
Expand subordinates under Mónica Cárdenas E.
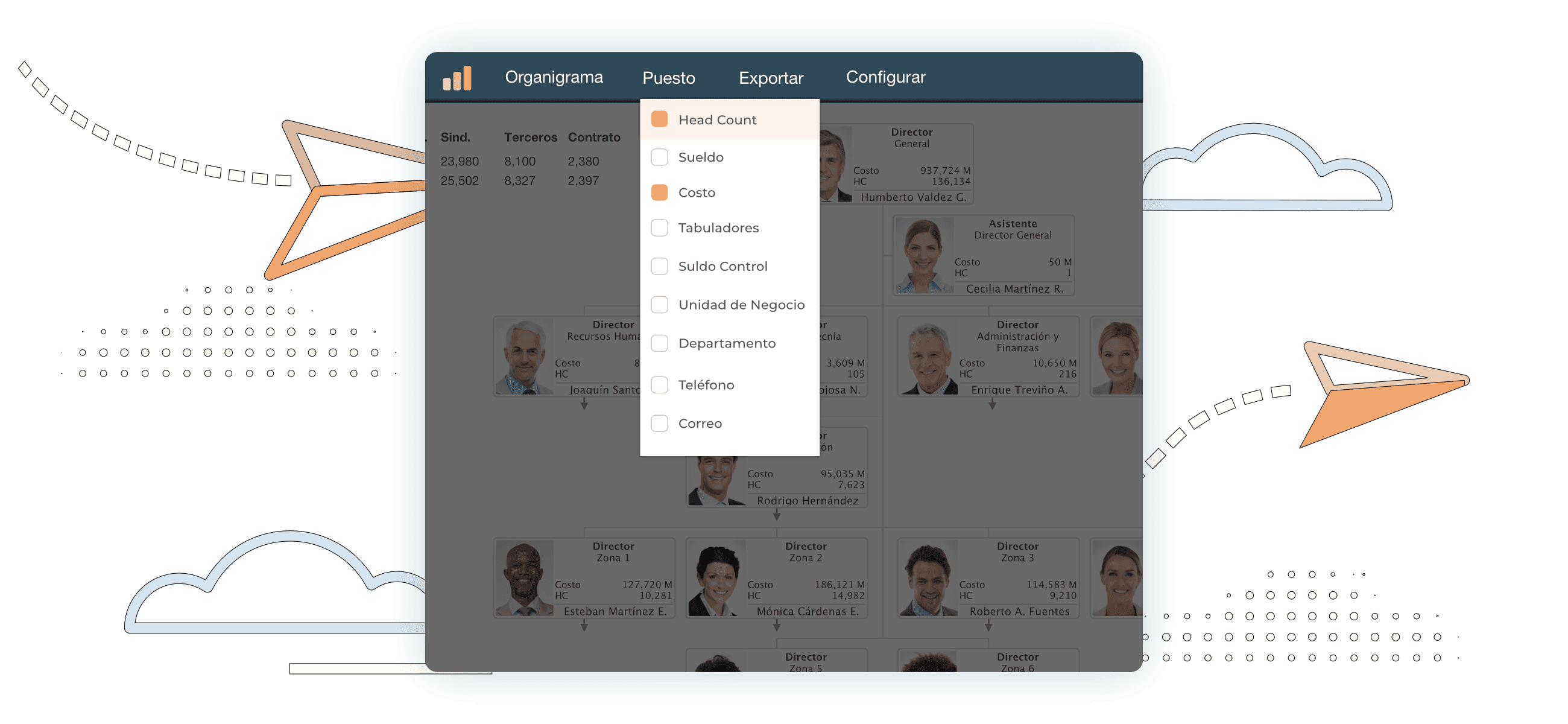776,626
